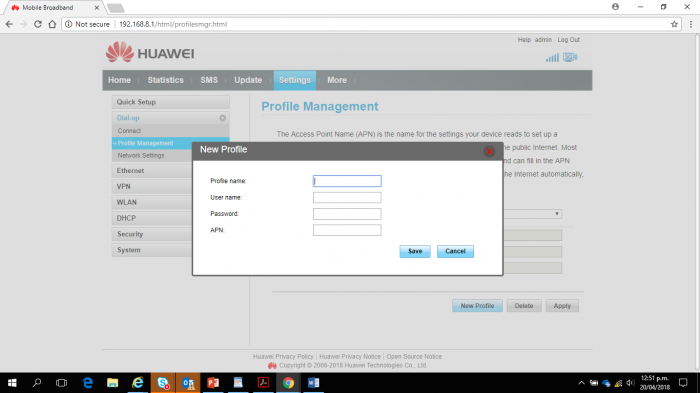Go to the SMS tab
700x393 pixels.
pyautogui.click(x=209, y=80)
